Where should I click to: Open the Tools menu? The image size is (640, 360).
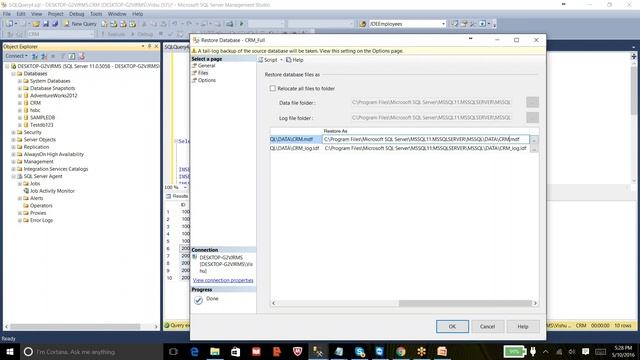pyautogui.click(x=96, y=14)
